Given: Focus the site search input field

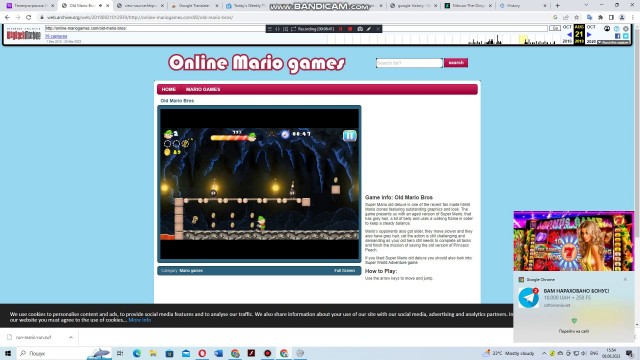Looking at the screenshot, I should [409, 63].
